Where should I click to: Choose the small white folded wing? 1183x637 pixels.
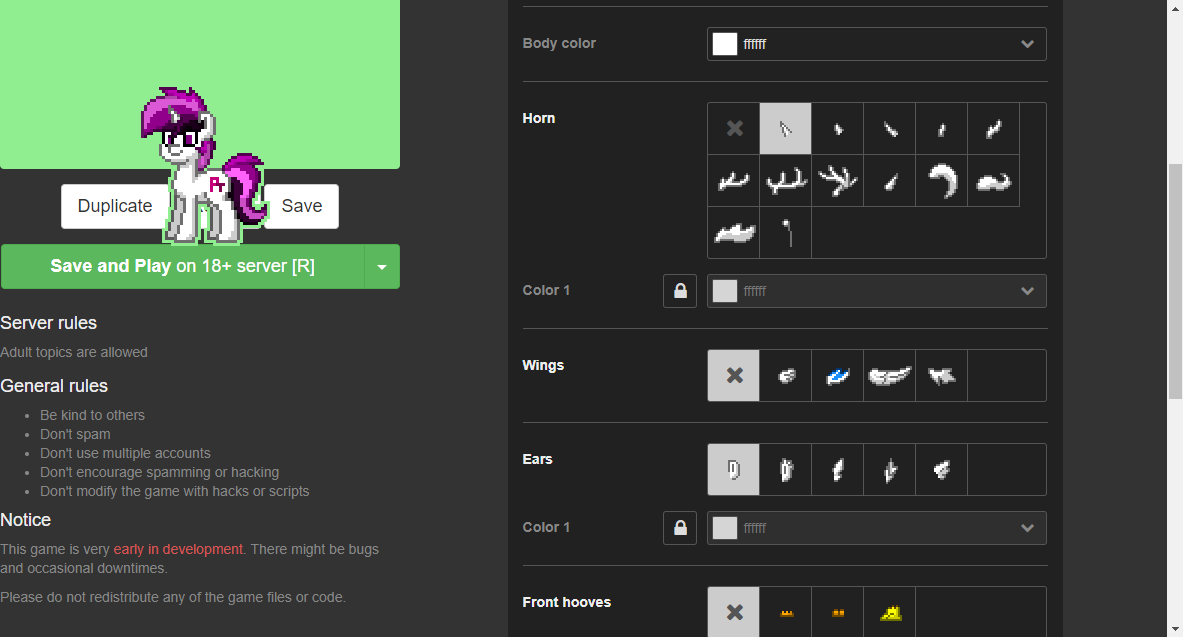[785, 375]
